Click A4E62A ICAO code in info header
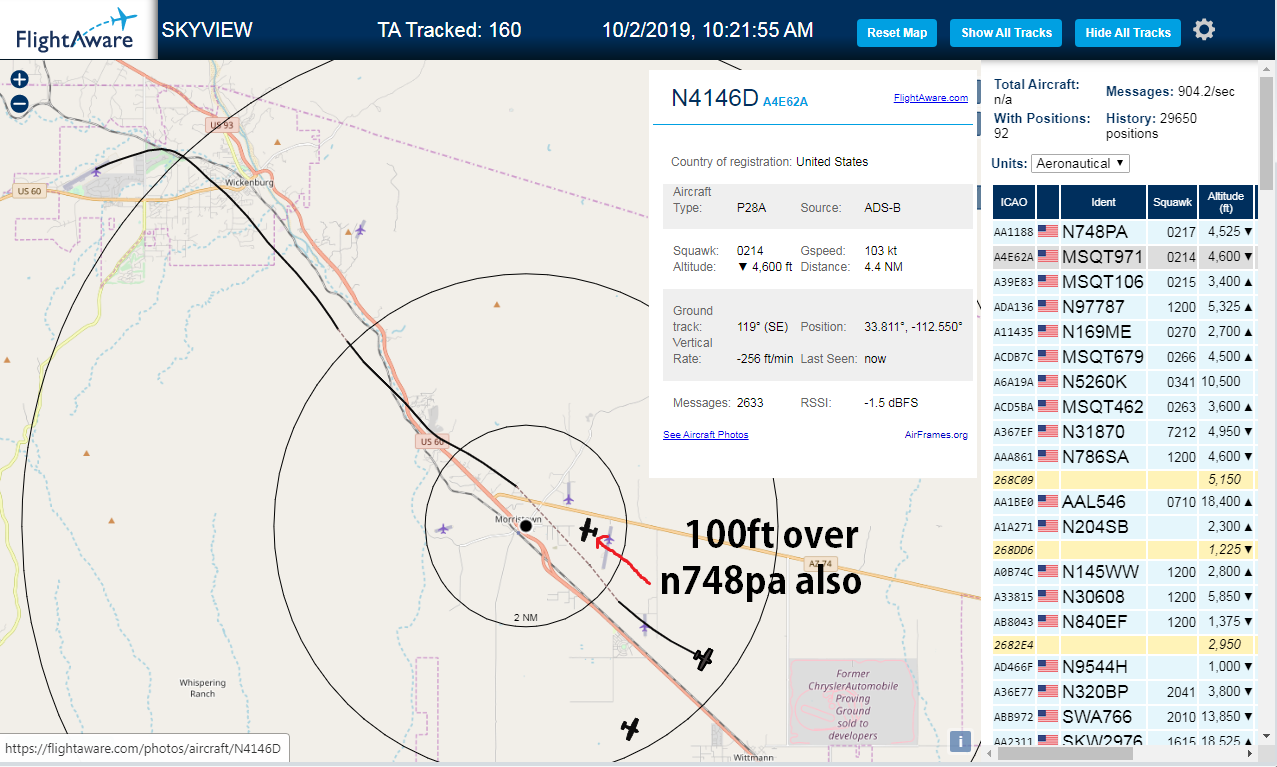This screenshot has width=1277, height=767. pos(785,102)
